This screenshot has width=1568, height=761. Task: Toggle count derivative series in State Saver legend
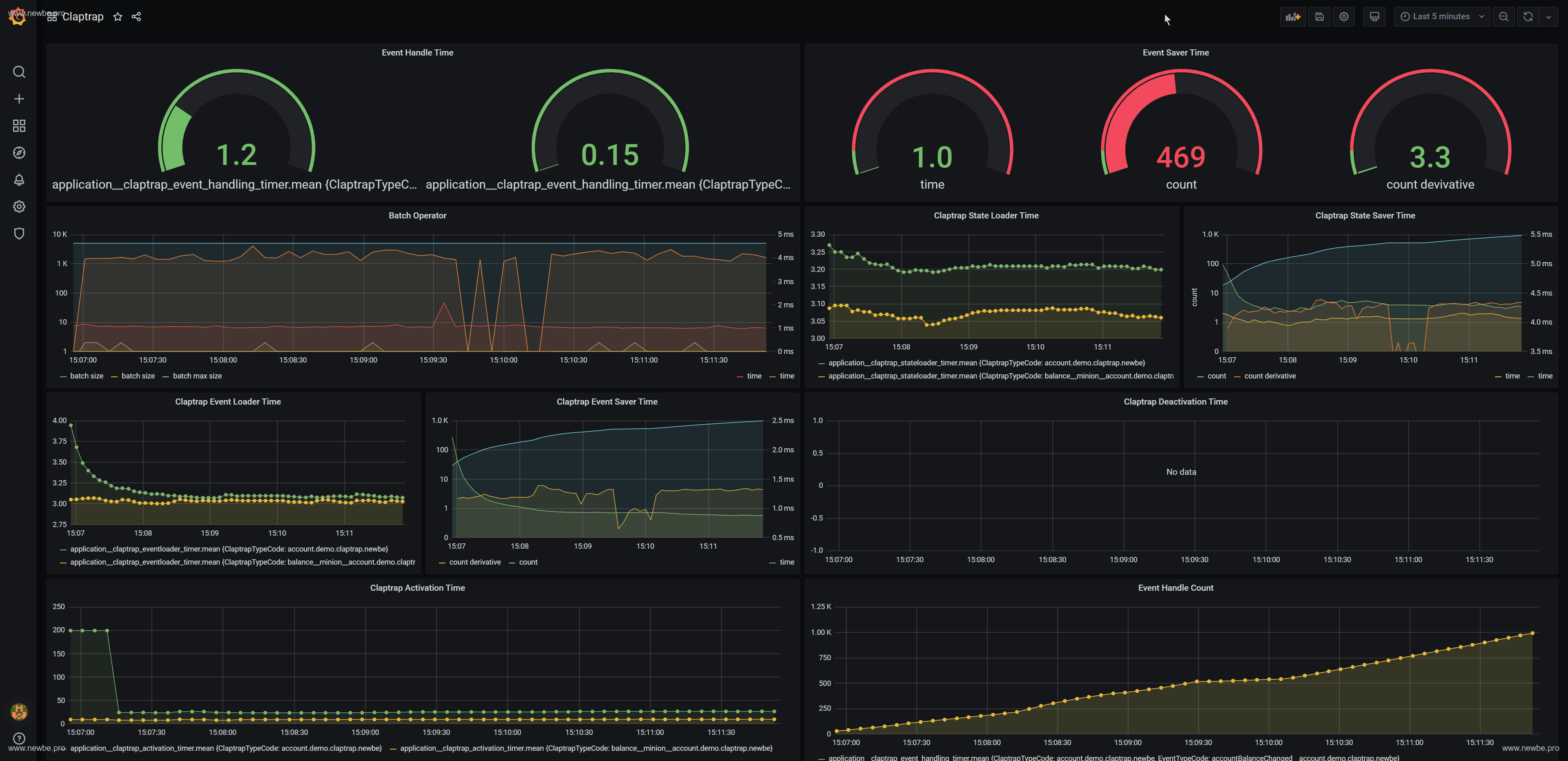coord(1270,376)
